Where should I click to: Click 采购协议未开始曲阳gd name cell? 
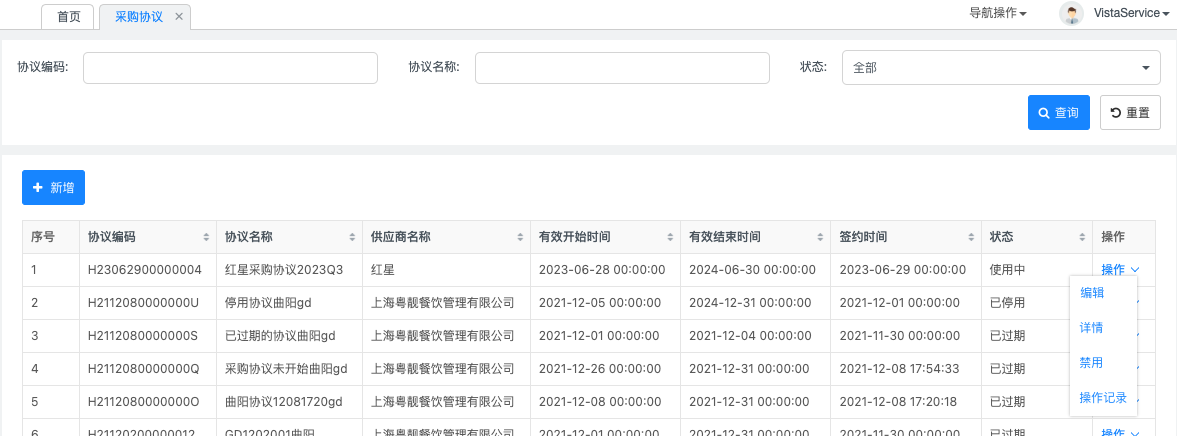pyautogui.click(x=289, y=369)
